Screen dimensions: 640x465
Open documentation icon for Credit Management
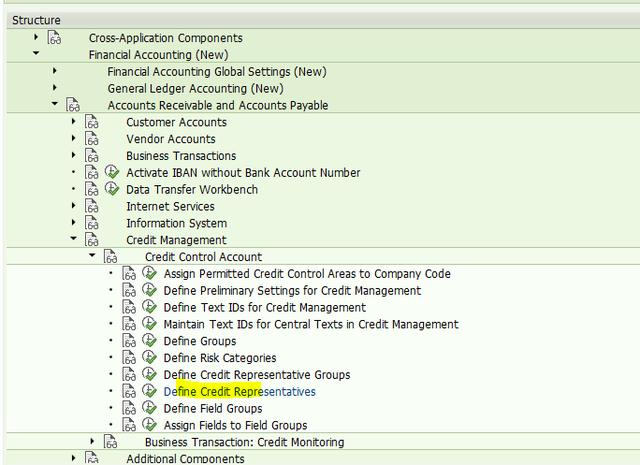[91, 240]
